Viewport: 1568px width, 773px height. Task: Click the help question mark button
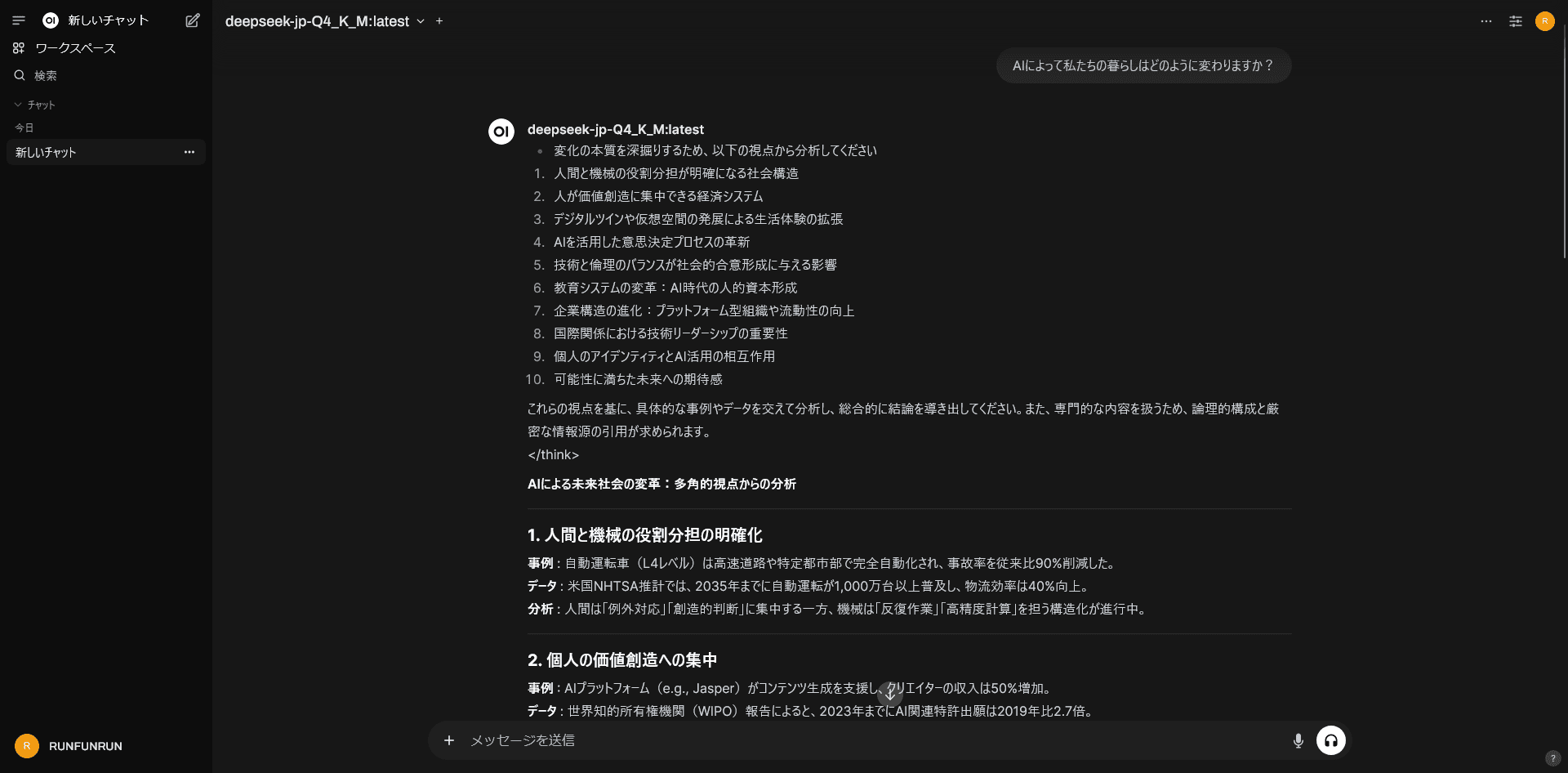(1553, 758)
